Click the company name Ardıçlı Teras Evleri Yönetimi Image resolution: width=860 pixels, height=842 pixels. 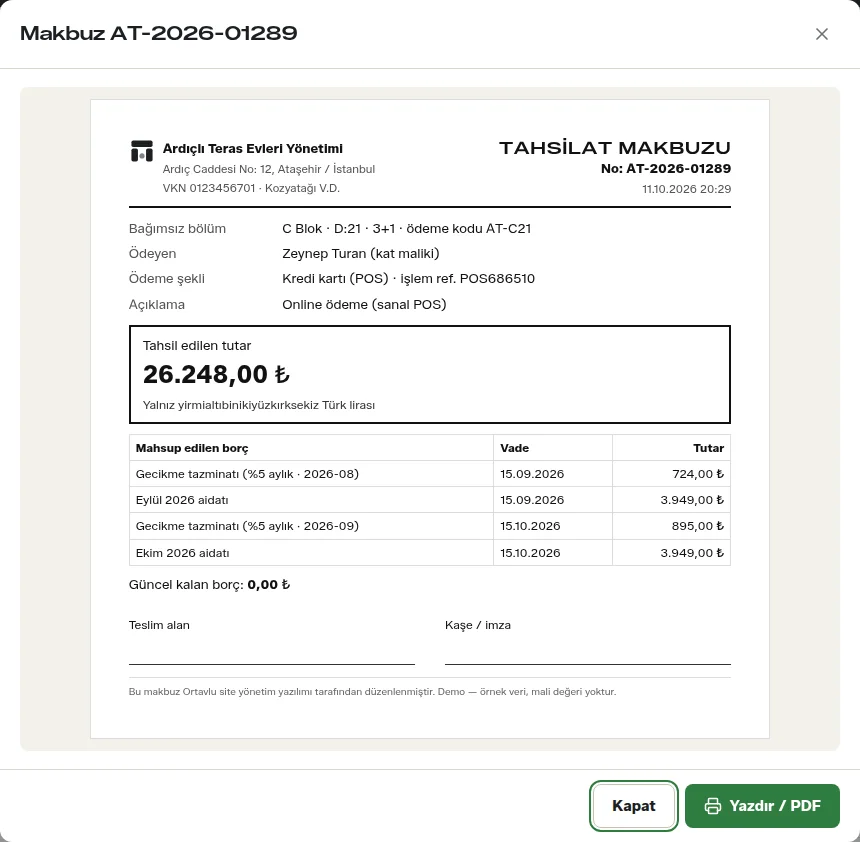[252, 149]
